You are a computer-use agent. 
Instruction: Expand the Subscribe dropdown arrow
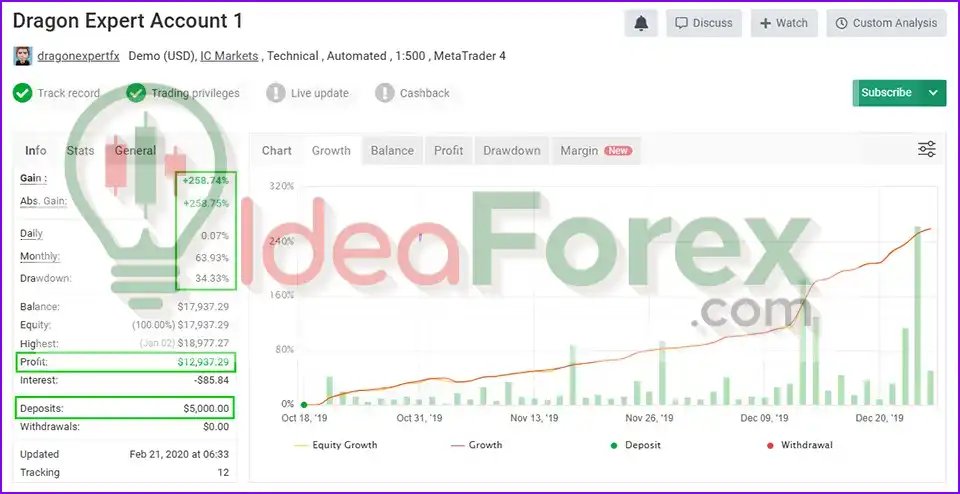(933, 93)
